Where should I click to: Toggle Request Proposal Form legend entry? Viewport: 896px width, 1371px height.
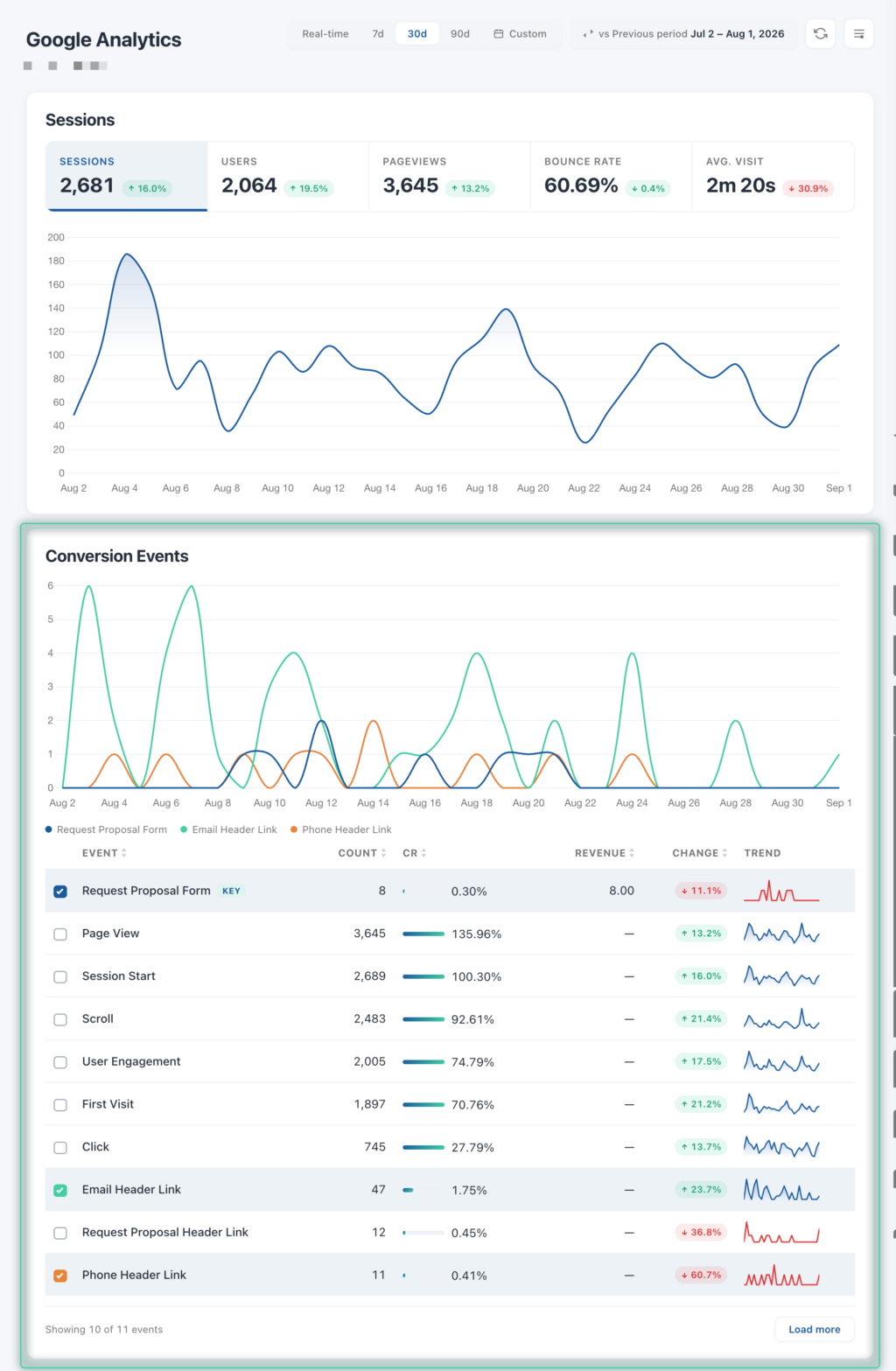[x=106, y=829]
